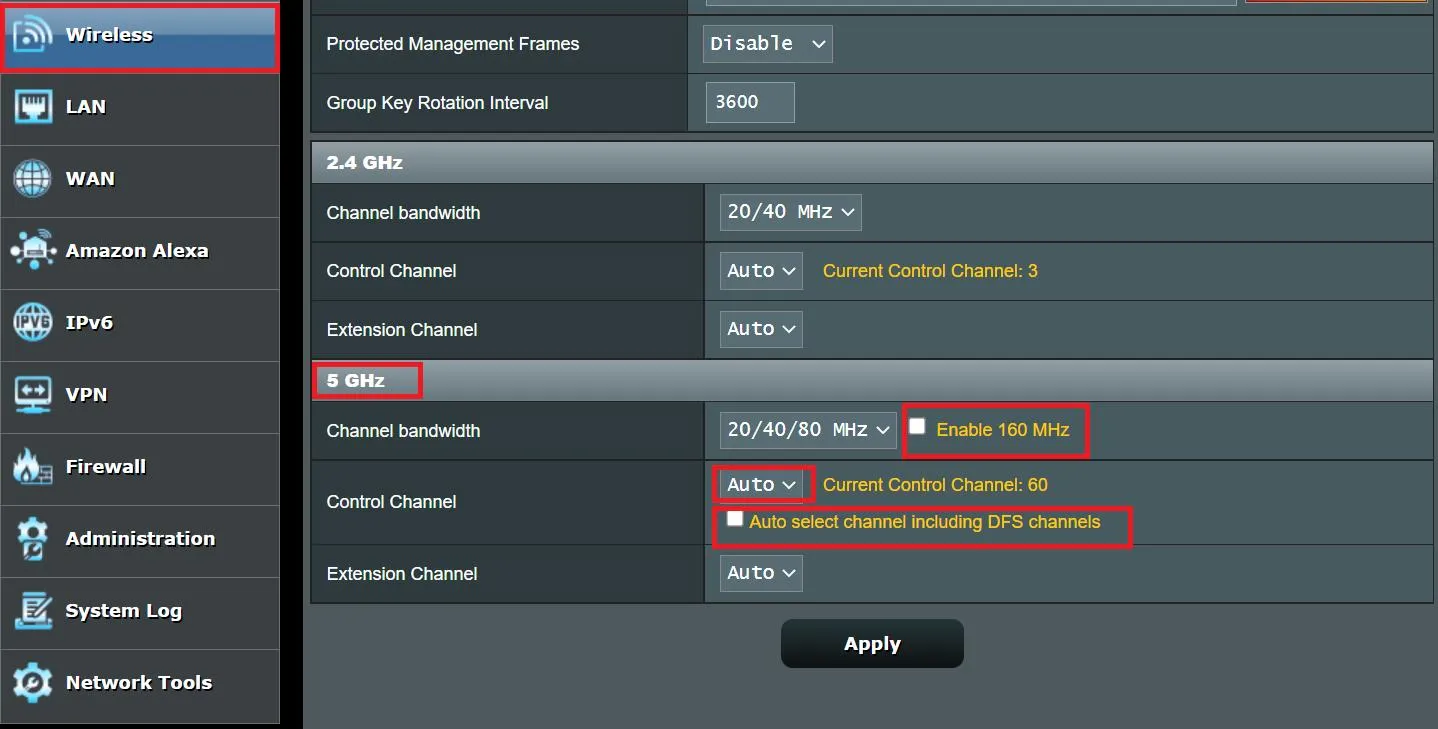Open the System Log notepad icon
The width and height of the screenshot is (1438, 729).
pos(32,611)
